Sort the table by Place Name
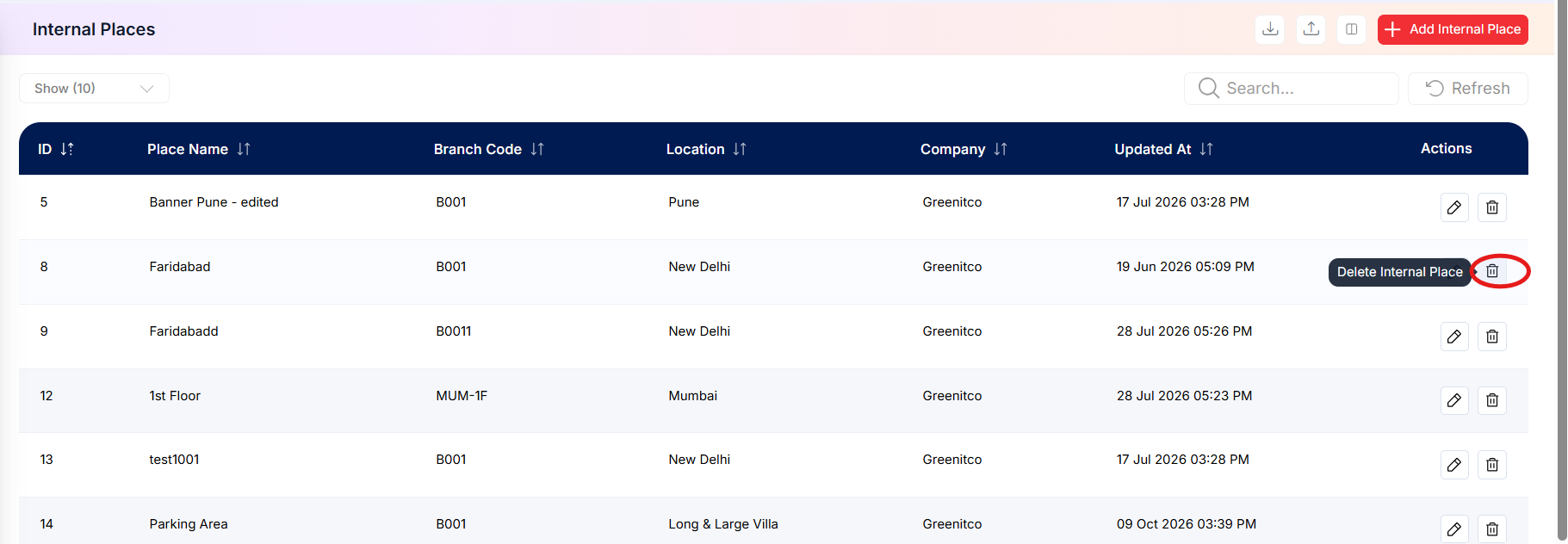 (244, 149)
